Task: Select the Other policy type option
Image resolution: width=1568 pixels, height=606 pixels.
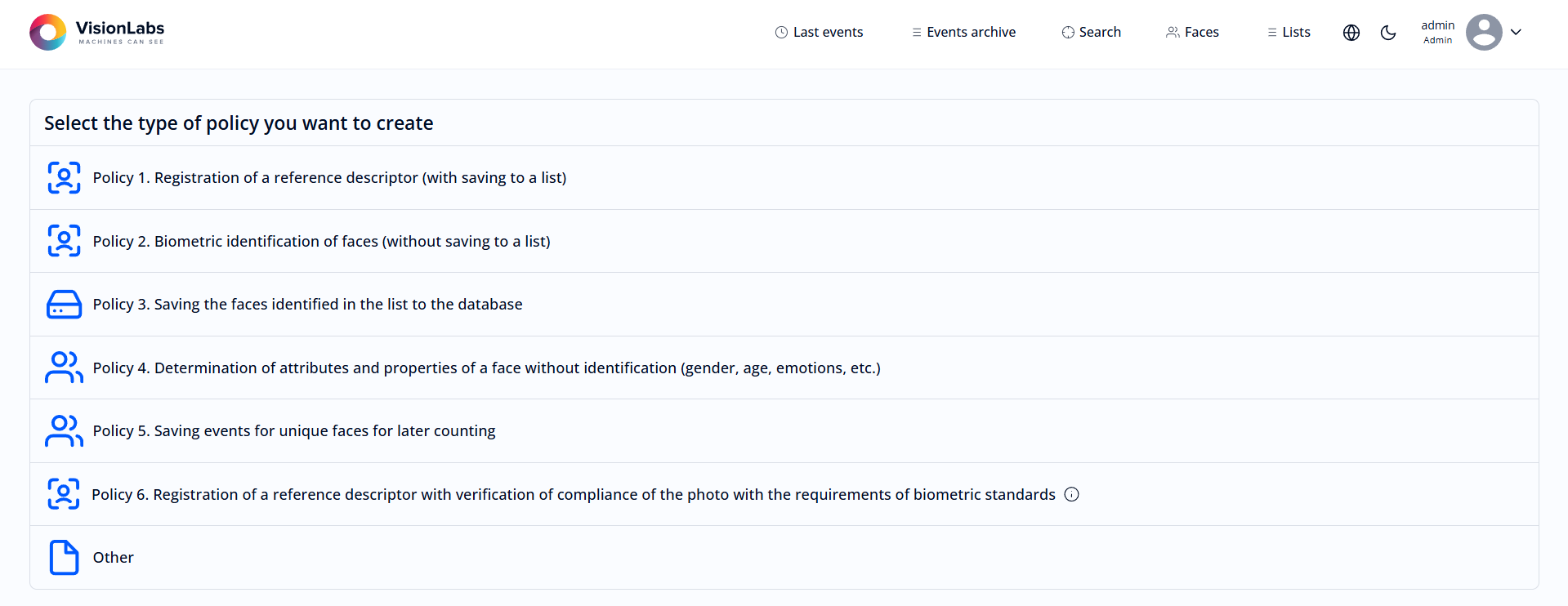Action: point(114,558)
